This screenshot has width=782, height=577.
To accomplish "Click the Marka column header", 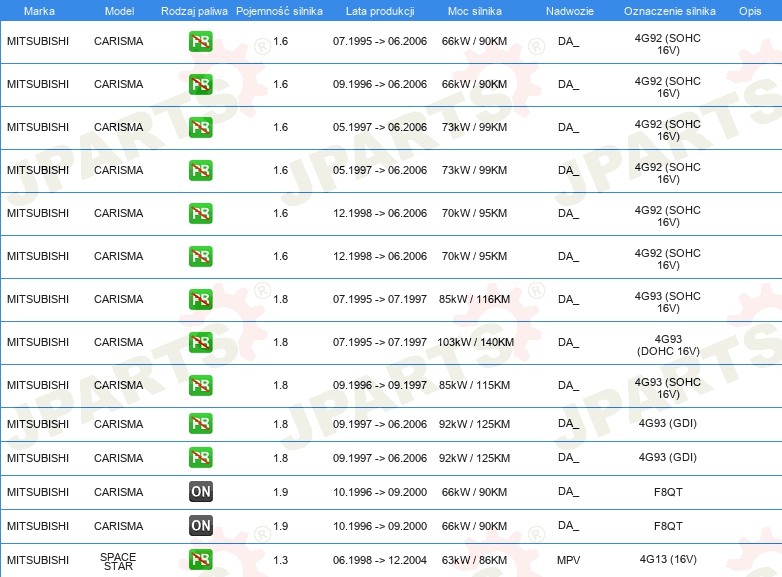I will click(39, 11).
